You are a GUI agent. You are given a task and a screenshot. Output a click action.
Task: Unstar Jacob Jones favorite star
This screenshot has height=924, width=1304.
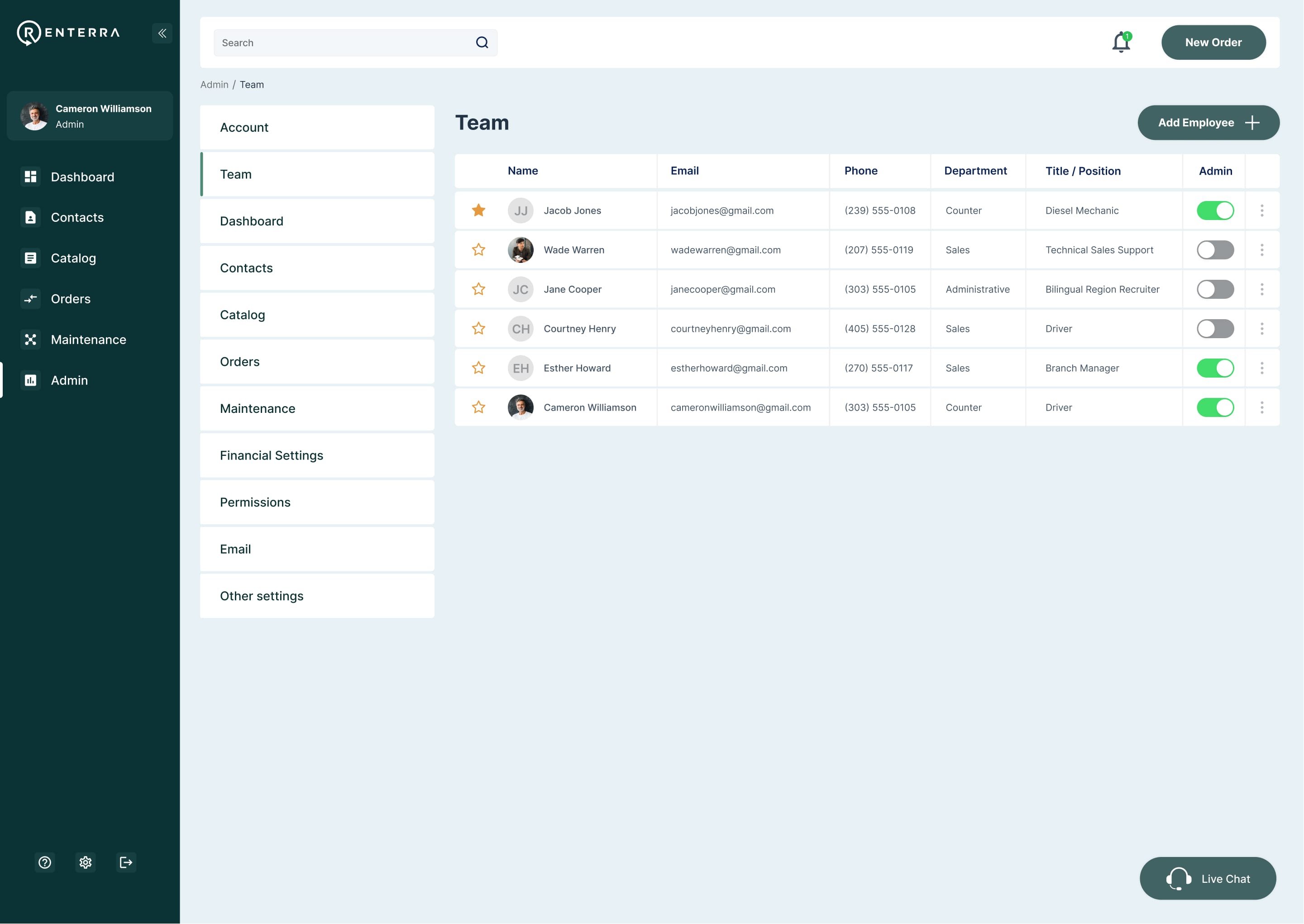click(x=478, y=211)
